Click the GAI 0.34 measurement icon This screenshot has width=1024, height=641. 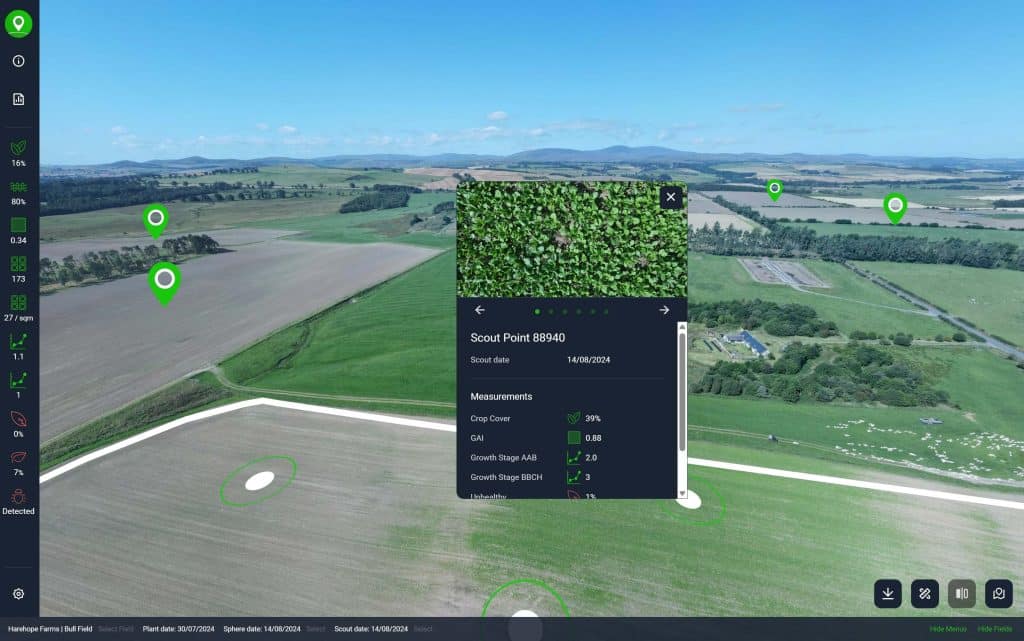17,224
